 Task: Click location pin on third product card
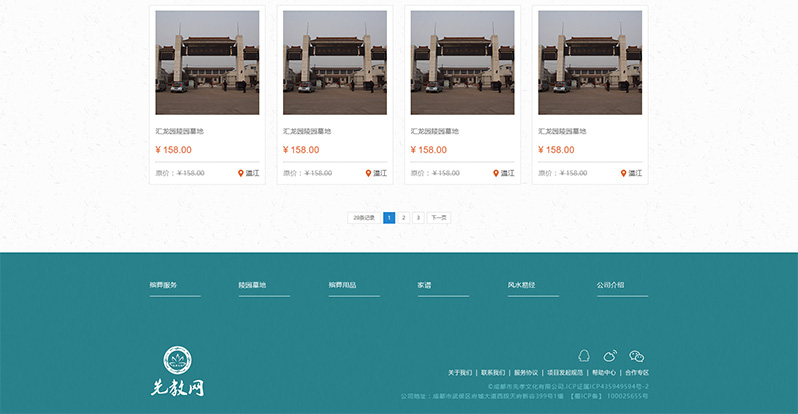(x=496, y=173)
